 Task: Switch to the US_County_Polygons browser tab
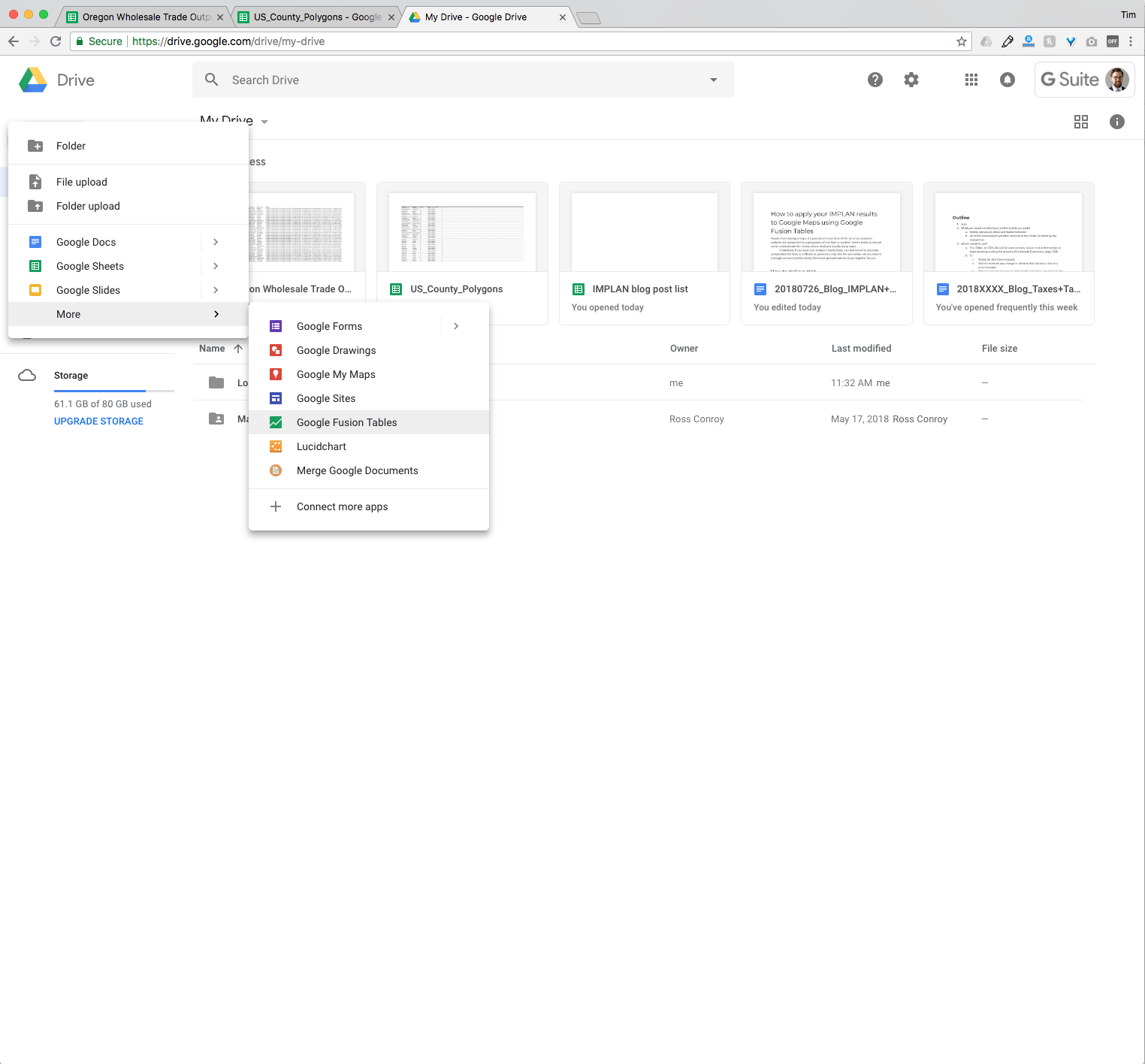(x=316, y=17)
